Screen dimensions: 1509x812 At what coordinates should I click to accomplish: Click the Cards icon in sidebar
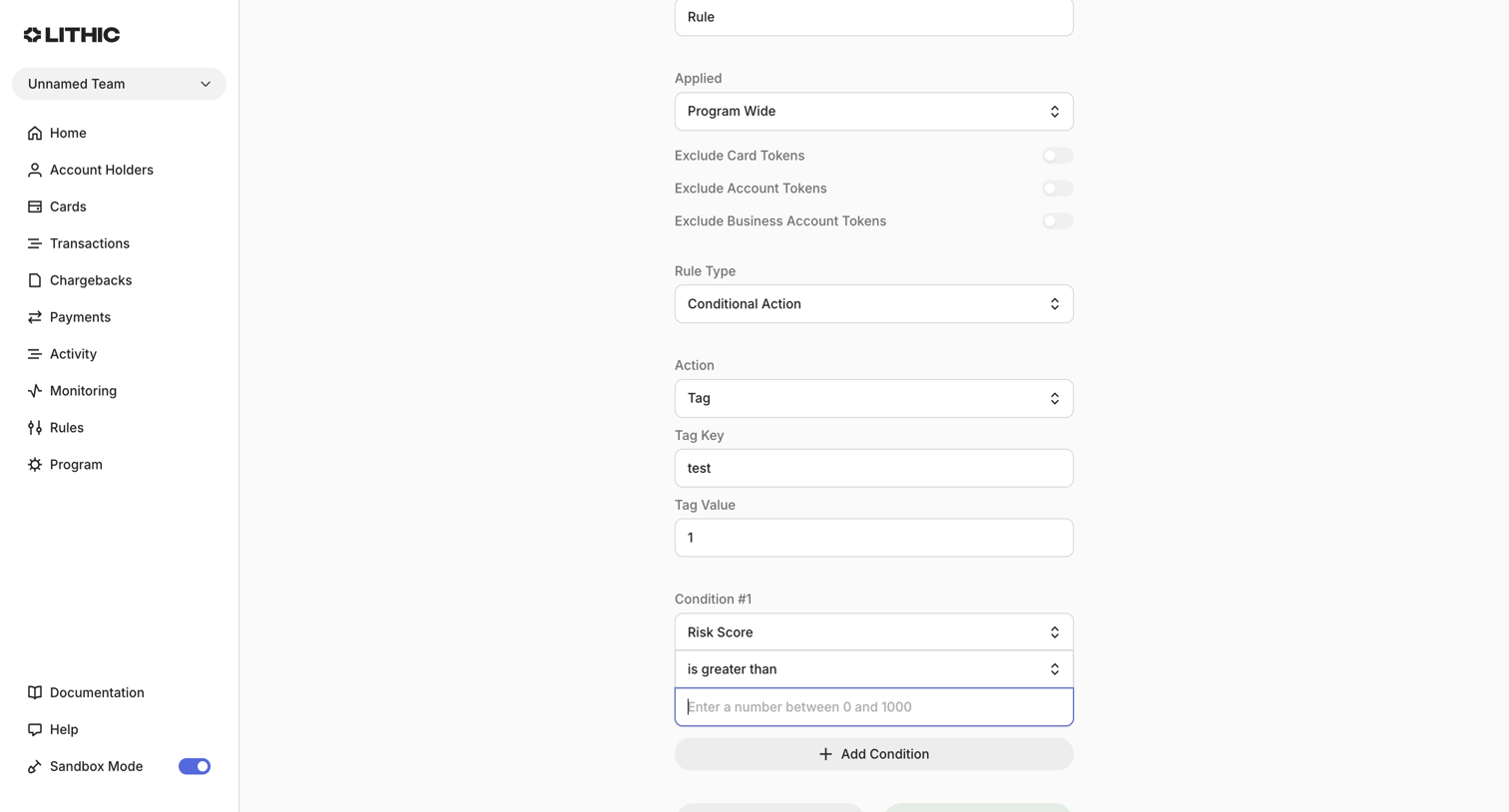[x=35, y=206]
